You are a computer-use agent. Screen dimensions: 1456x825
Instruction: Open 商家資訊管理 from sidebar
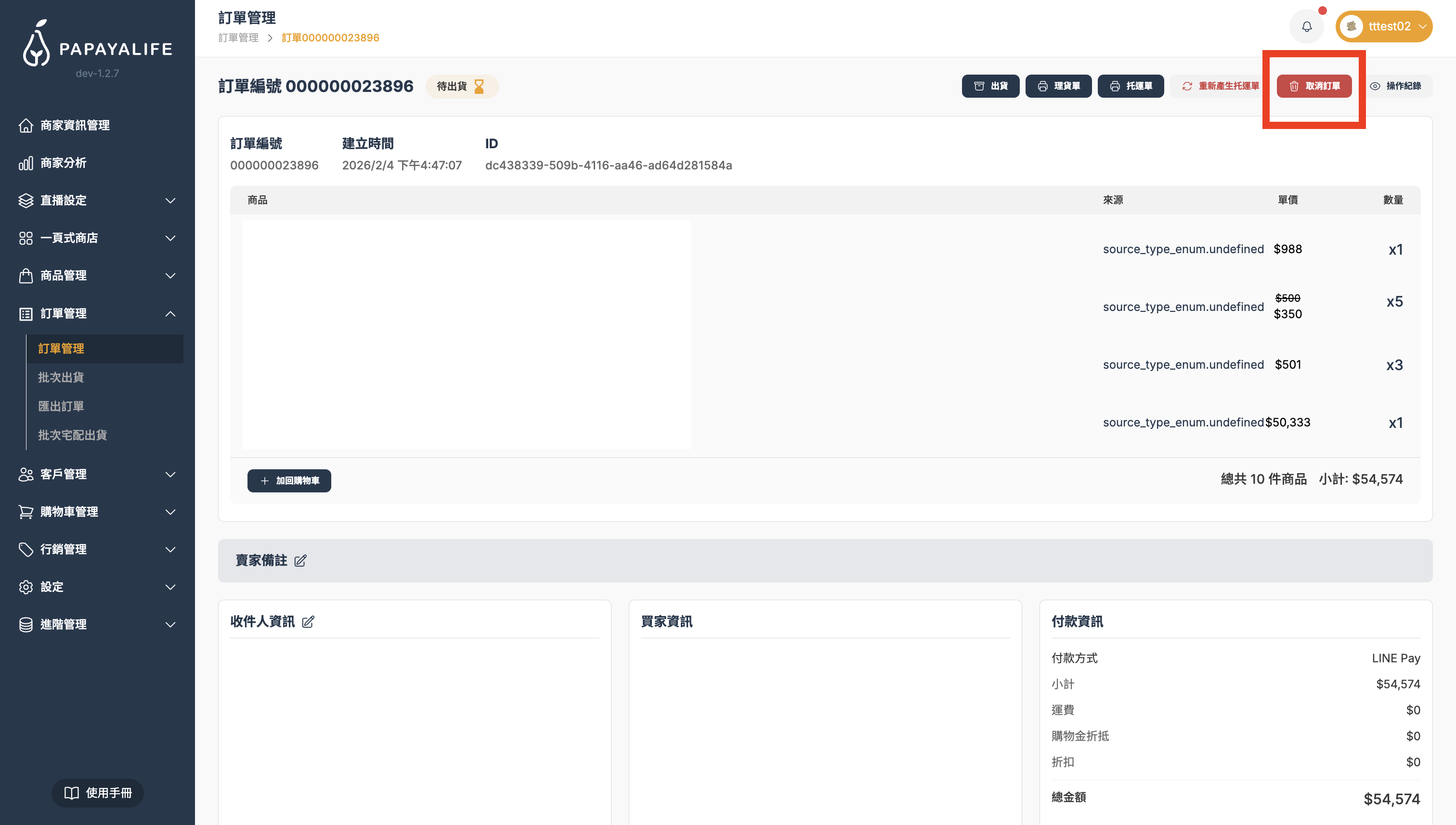pyautogui.click(x=75, y=125)
